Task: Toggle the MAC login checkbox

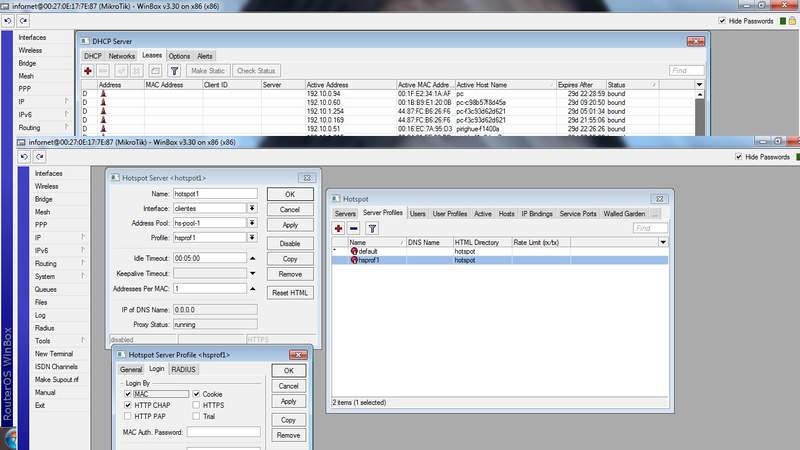Action: point(128,394)
